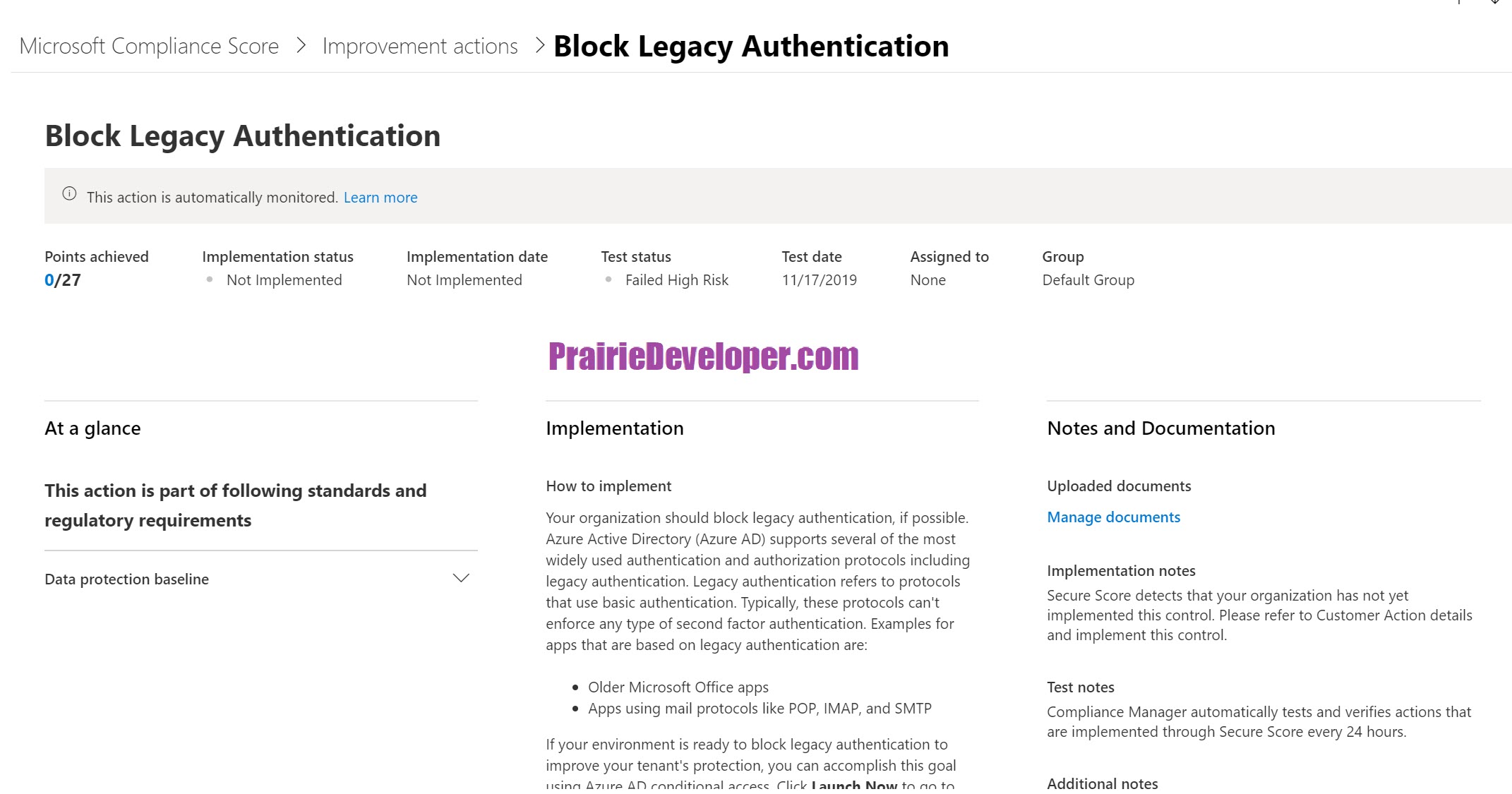Click the status dot beside Failed High Risk

click(x=608, y=279)
